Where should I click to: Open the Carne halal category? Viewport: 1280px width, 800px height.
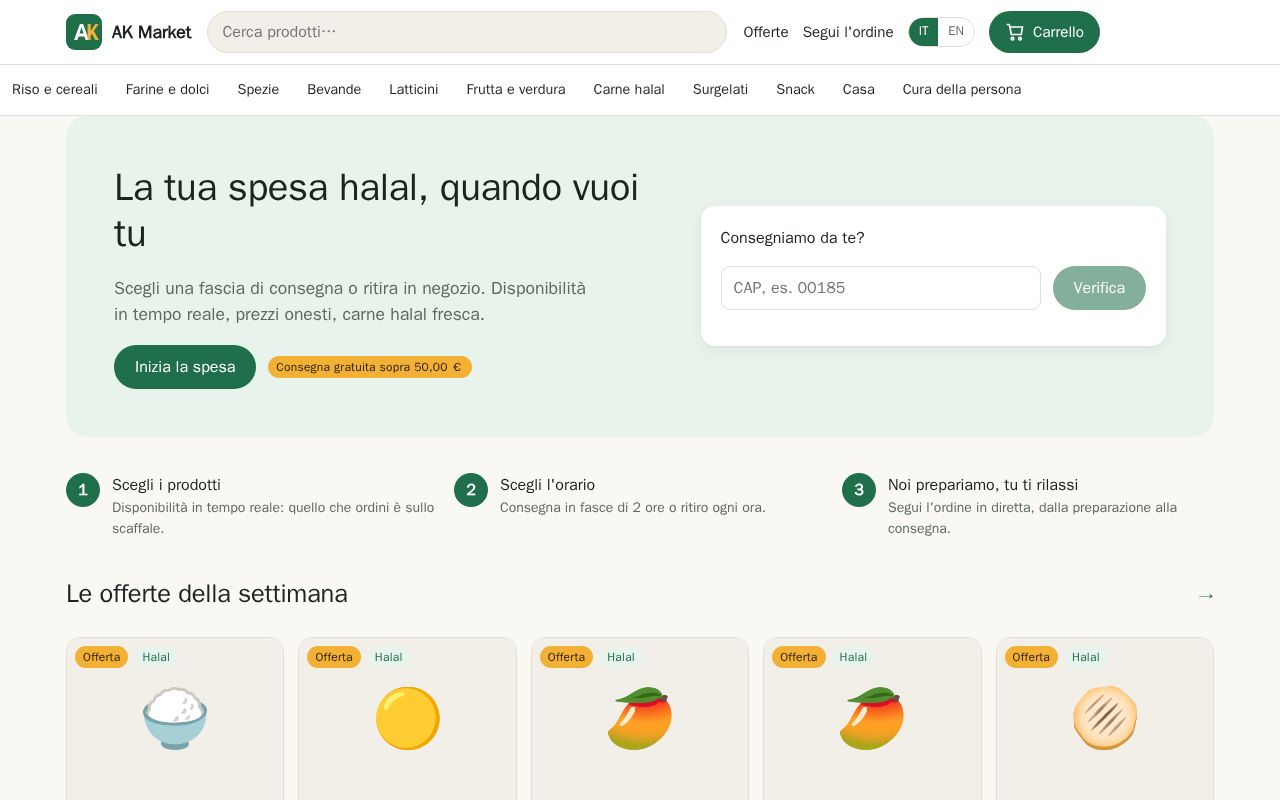click(629, 90)
